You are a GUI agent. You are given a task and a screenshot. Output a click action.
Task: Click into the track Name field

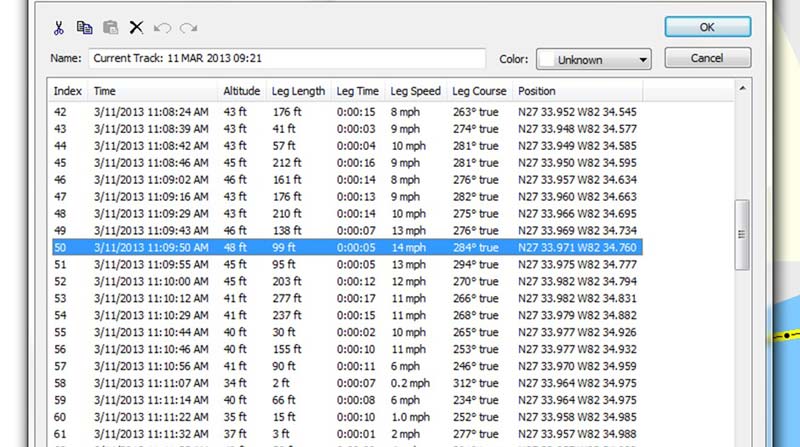coord(286,59)
